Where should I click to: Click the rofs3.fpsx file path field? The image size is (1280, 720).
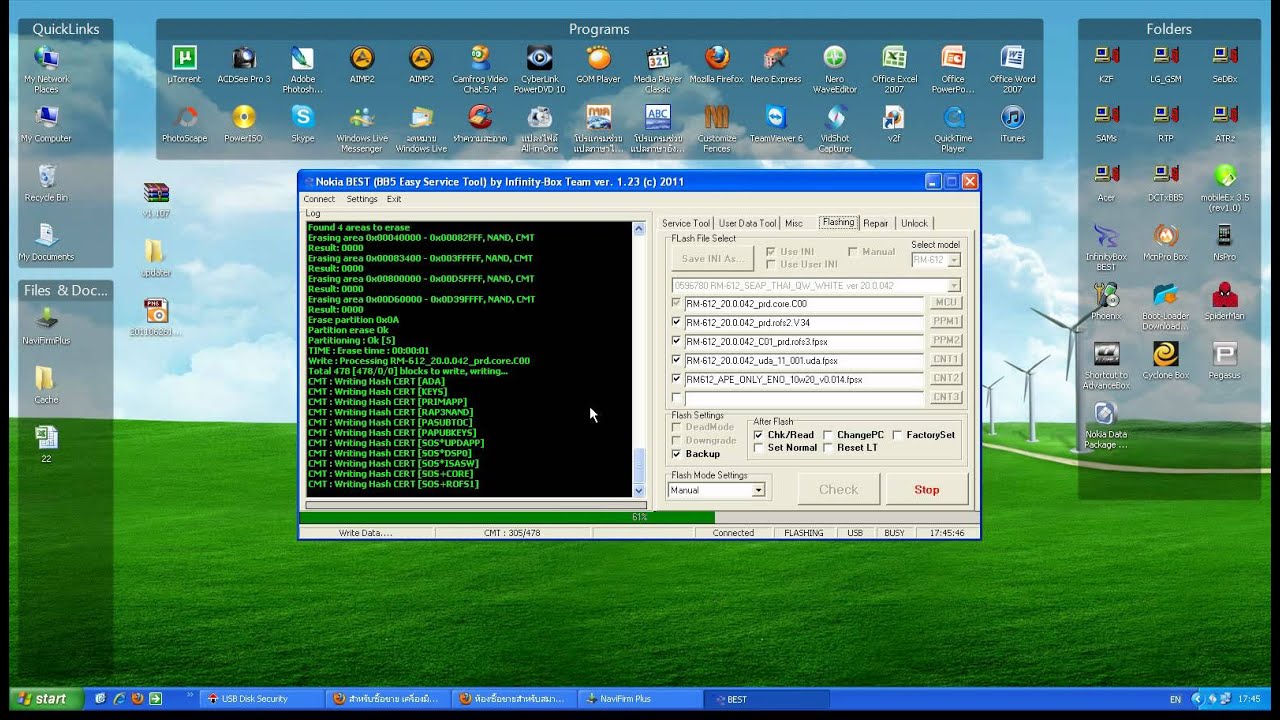pyautogui.click(x=804, y=341)
